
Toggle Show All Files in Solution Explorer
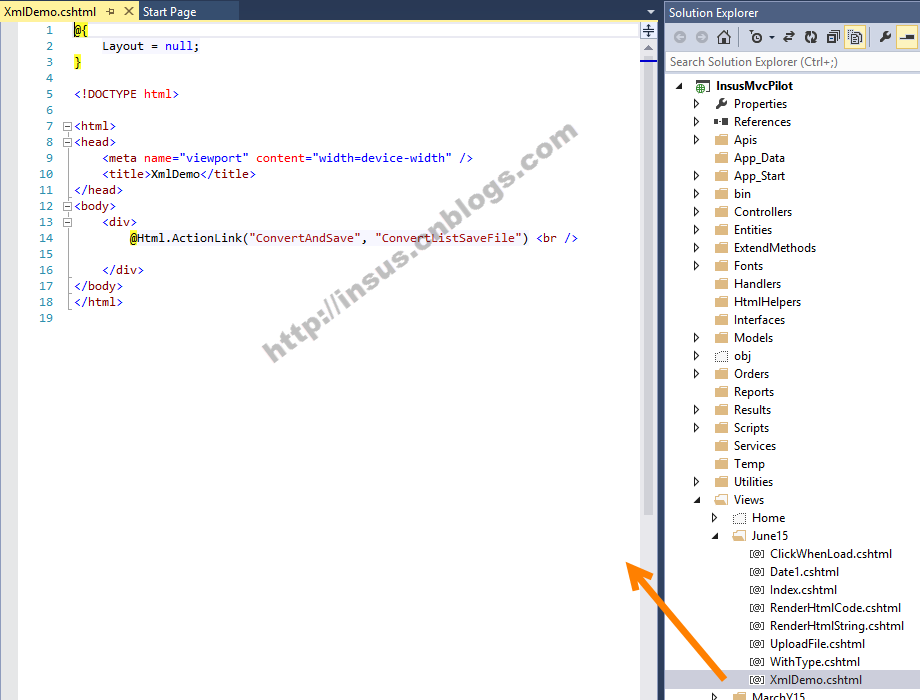click(855, 37)
